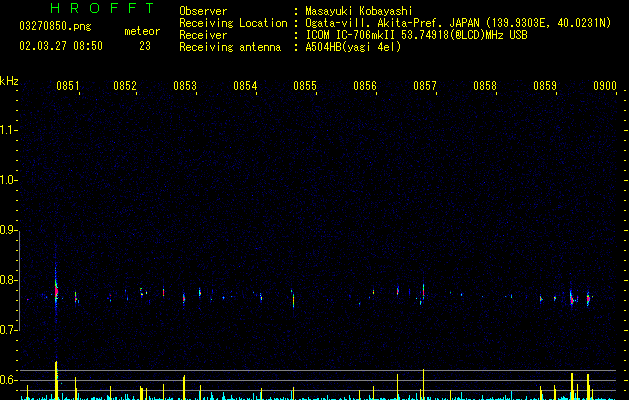Viewport: 629px width, 400px height.
Task: Click the 0.9 kHz axis label
Action: point(8,230)
